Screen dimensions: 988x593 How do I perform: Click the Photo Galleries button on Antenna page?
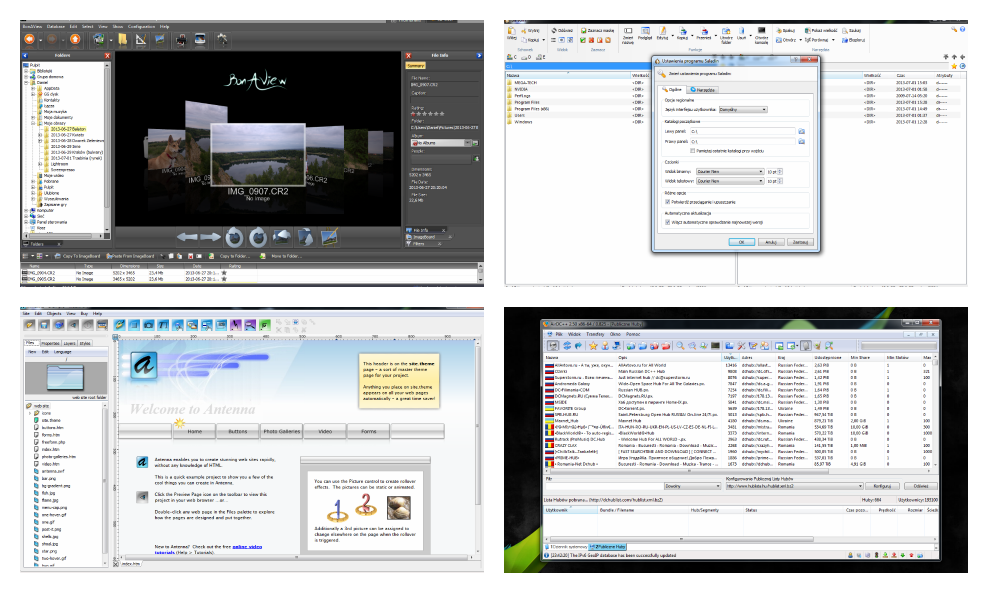pos(282,431)
